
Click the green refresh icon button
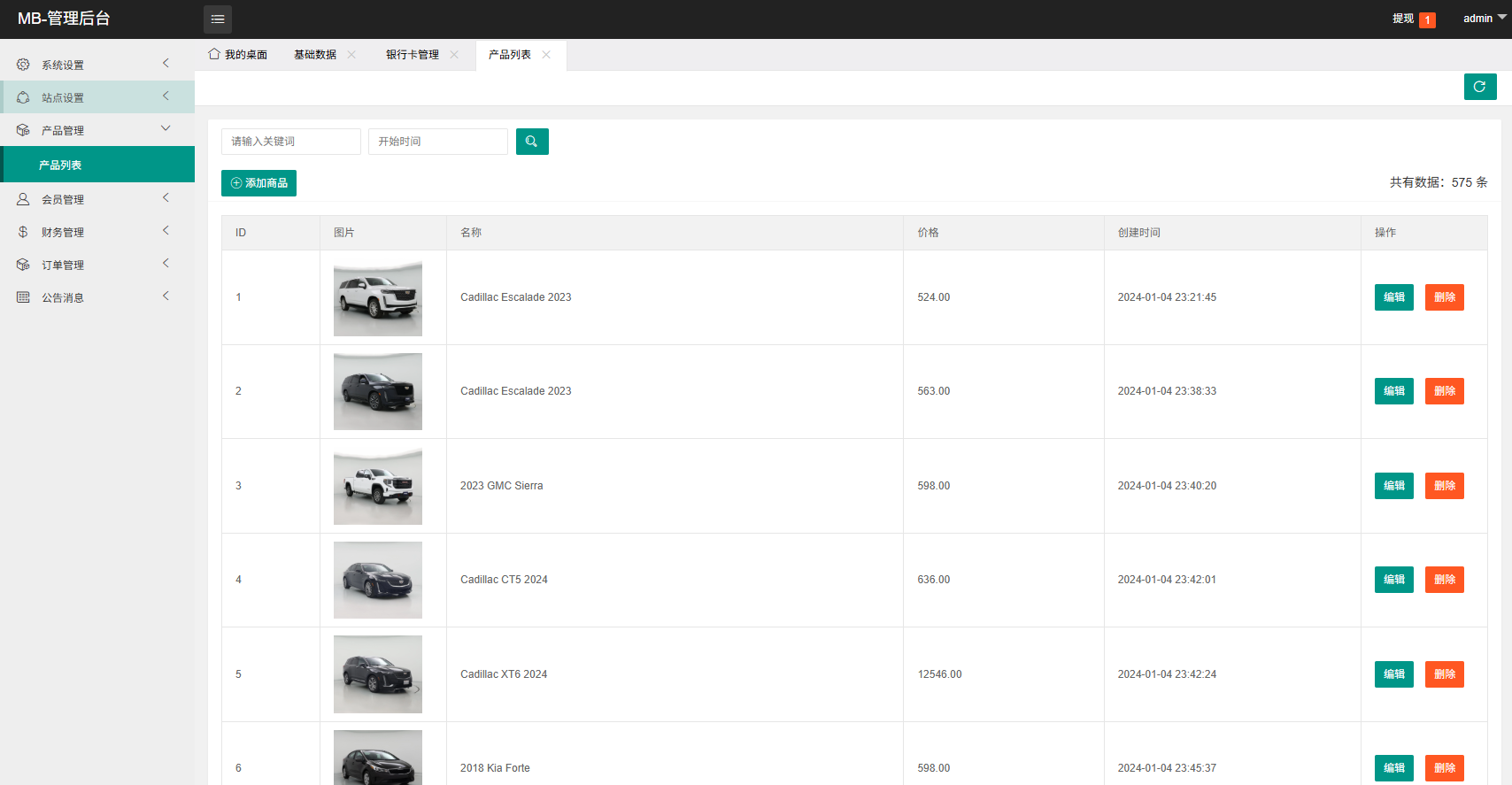[x=1480, y=87]
